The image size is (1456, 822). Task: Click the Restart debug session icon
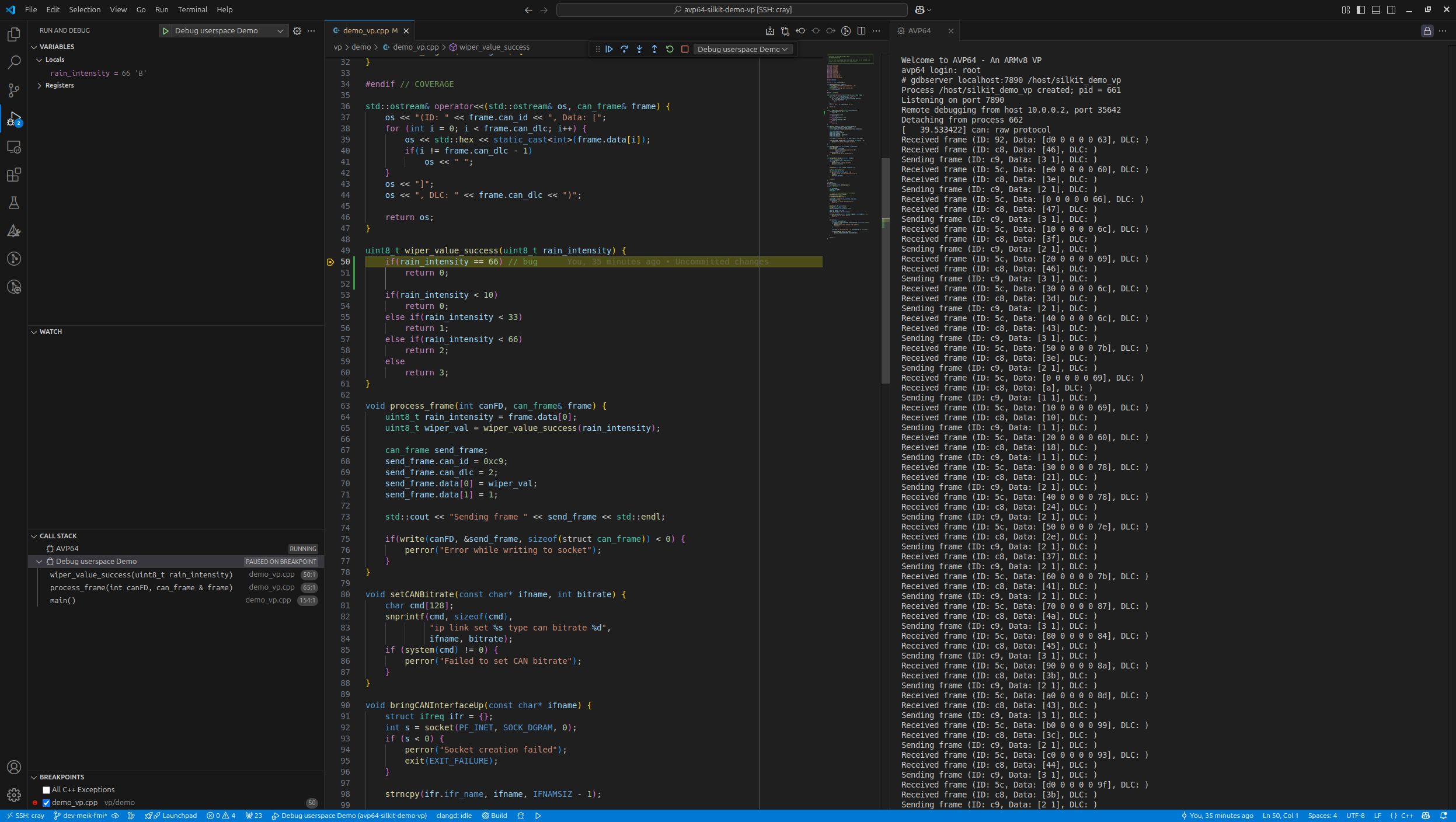(x=670, y=49)
